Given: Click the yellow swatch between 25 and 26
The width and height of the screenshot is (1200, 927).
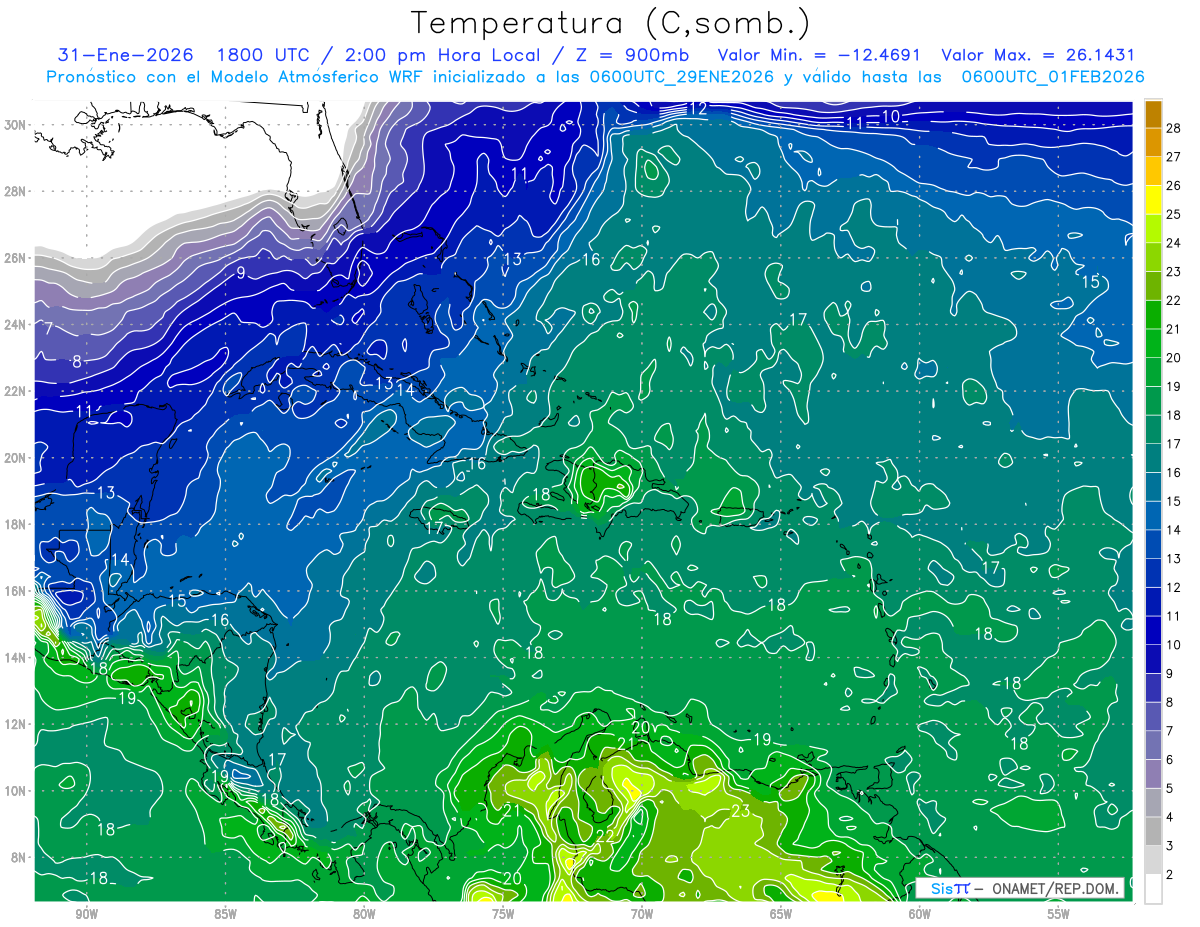Looking at the screenshot, I should tap(1153, 199).
